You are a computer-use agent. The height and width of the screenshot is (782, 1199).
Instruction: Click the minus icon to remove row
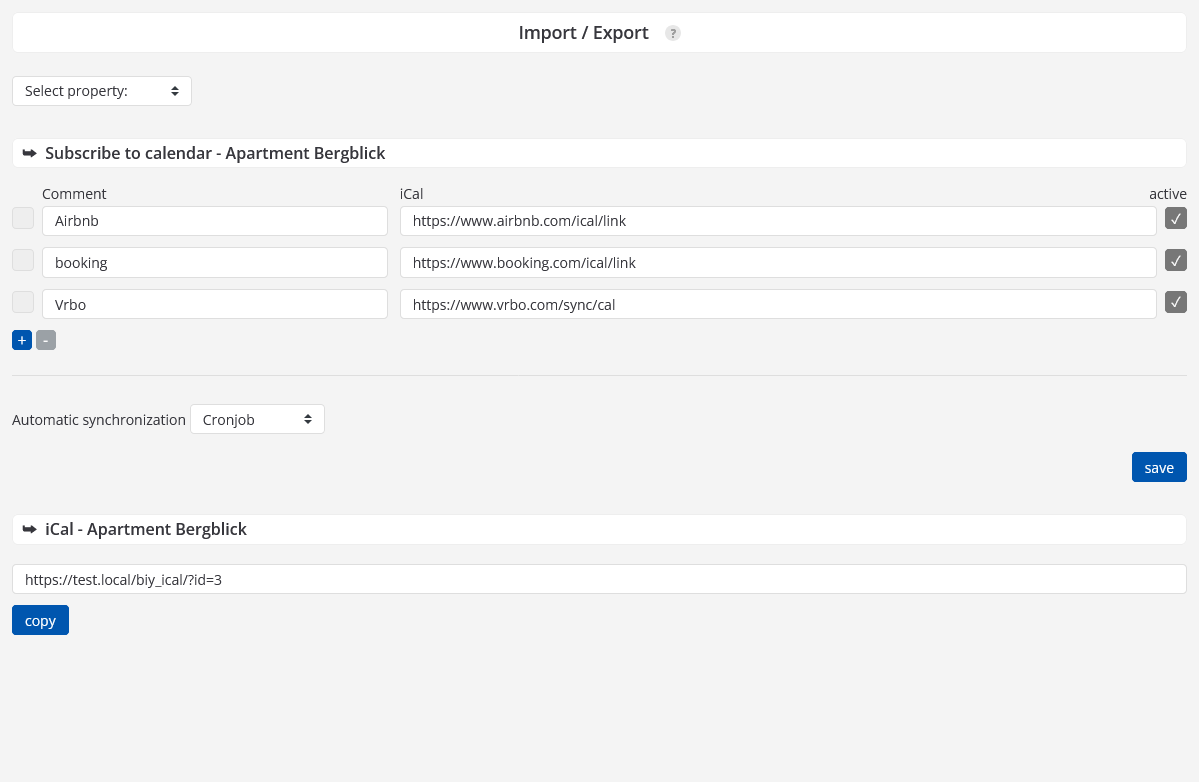[x=46, y=340]
